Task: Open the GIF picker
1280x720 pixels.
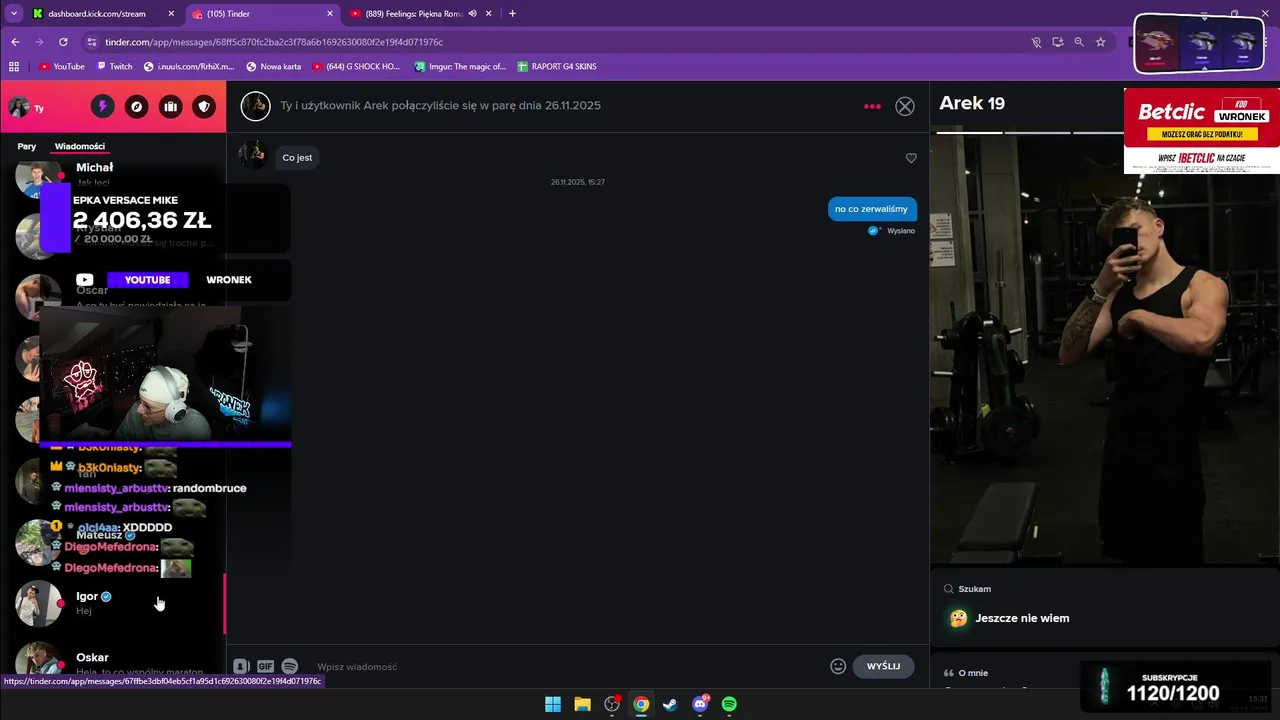Action: click(265, 666)
